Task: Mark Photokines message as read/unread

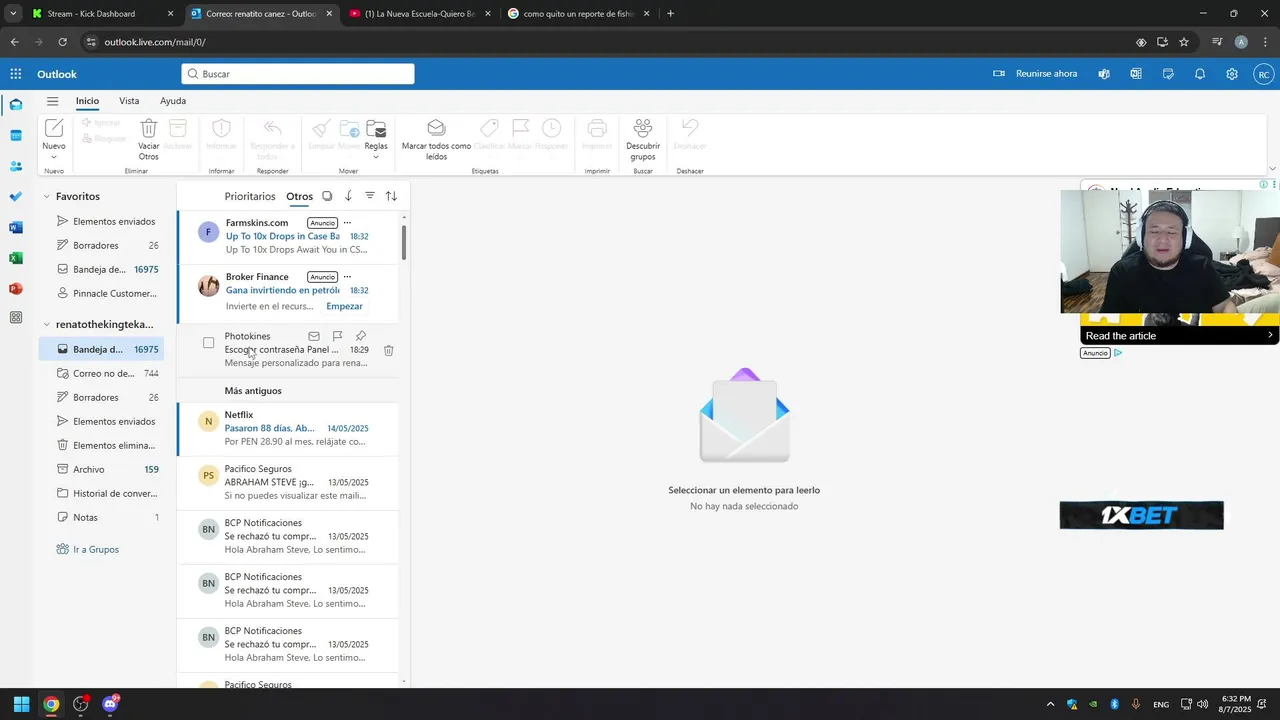Action: (x=314, y=336)
